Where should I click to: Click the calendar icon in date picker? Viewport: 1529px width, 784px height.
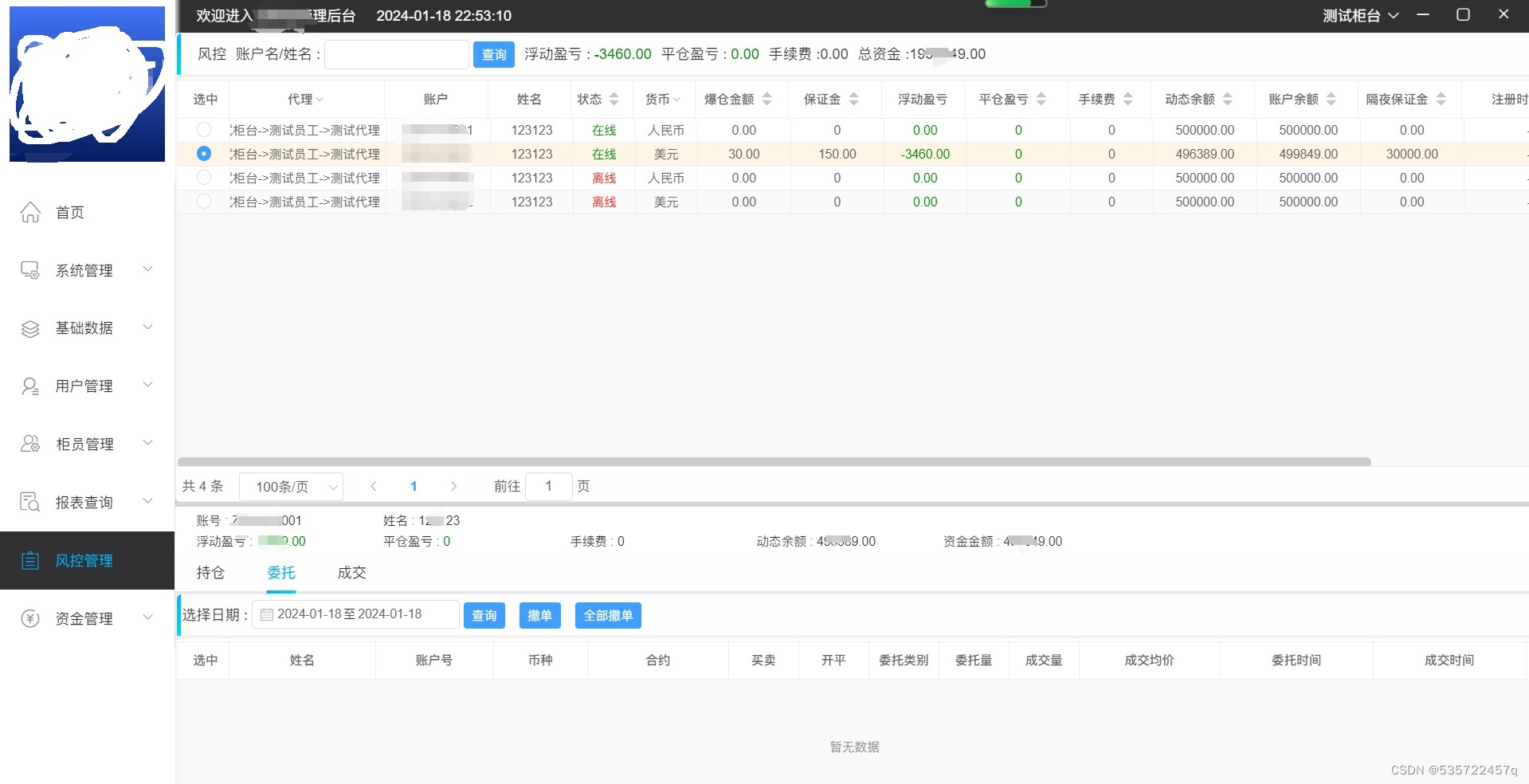pyautogui.click(x=267, y=614)
